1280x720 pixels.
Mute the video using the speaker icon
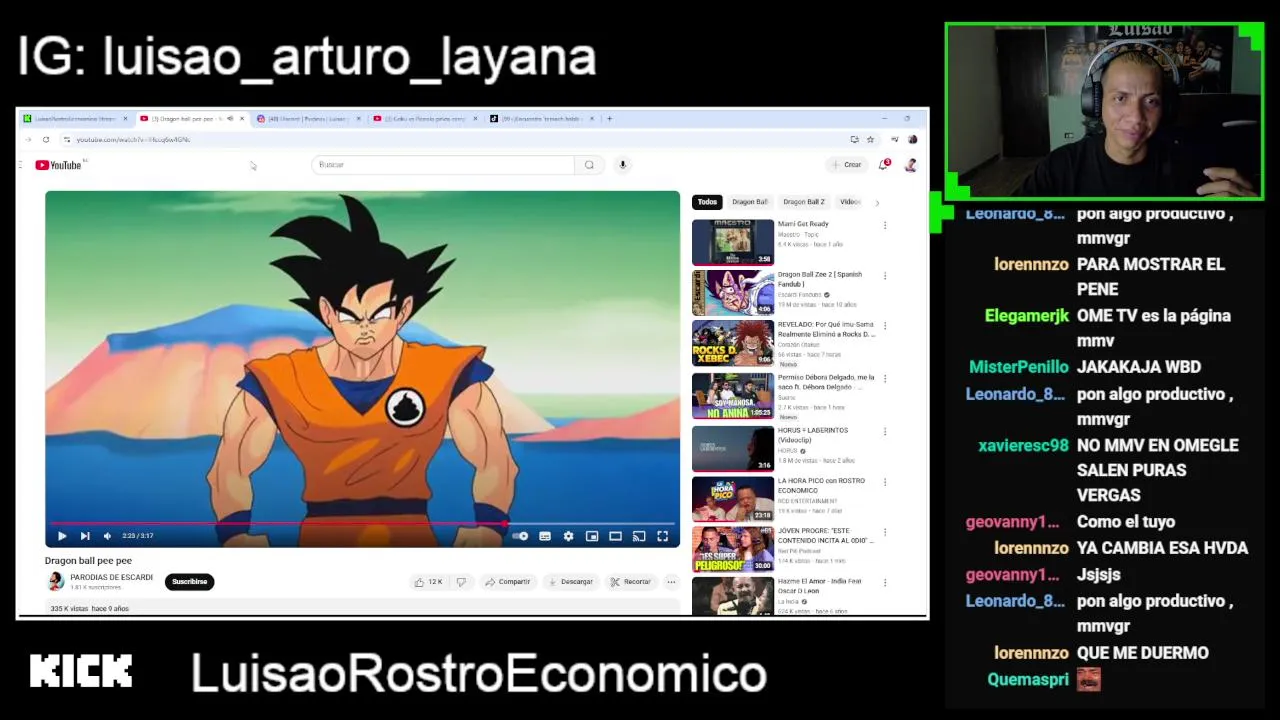pos(108,536)
